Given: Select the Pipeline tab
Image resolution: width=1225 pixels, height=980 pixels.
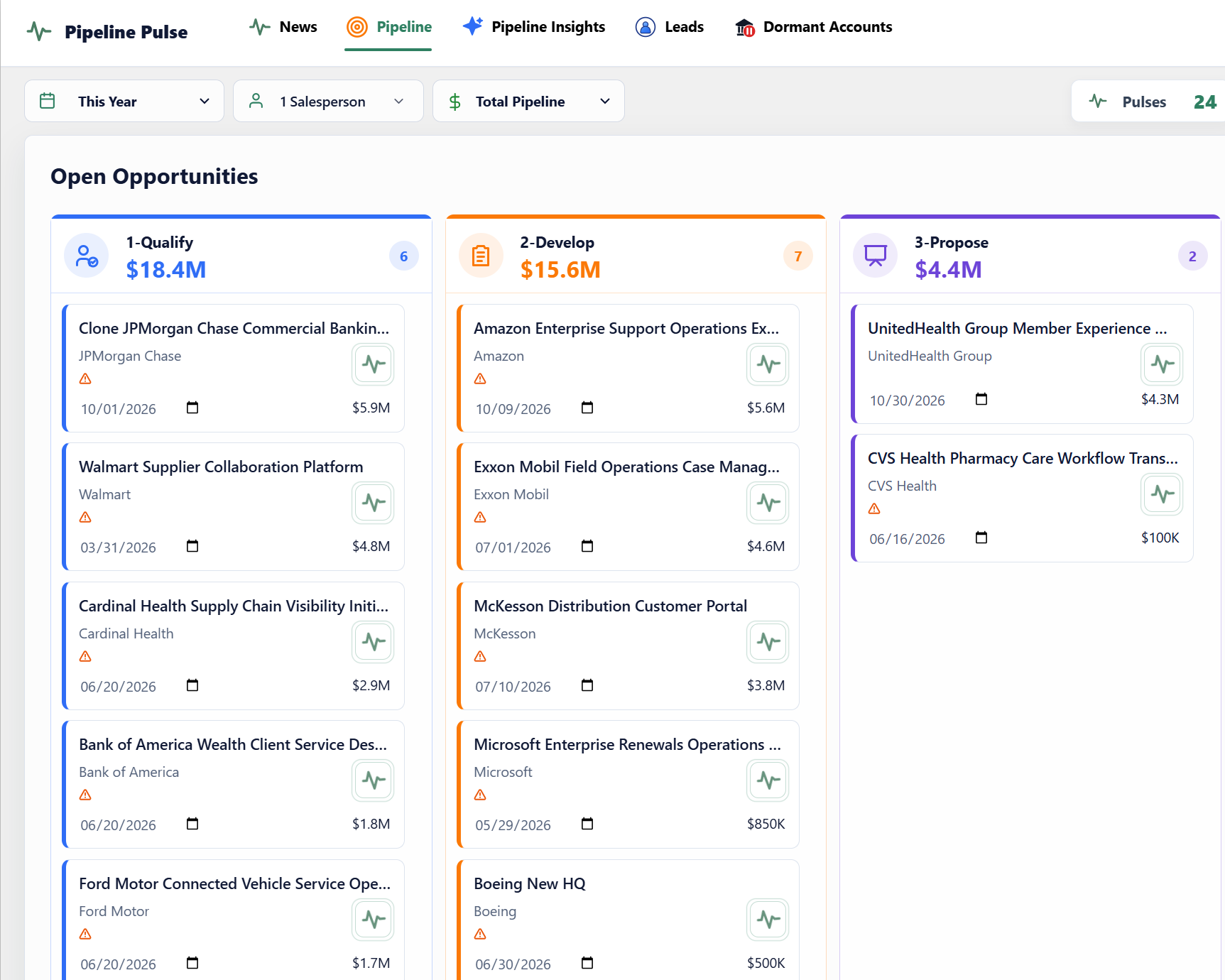Looking at the screenshot, I should pos(388,27).
